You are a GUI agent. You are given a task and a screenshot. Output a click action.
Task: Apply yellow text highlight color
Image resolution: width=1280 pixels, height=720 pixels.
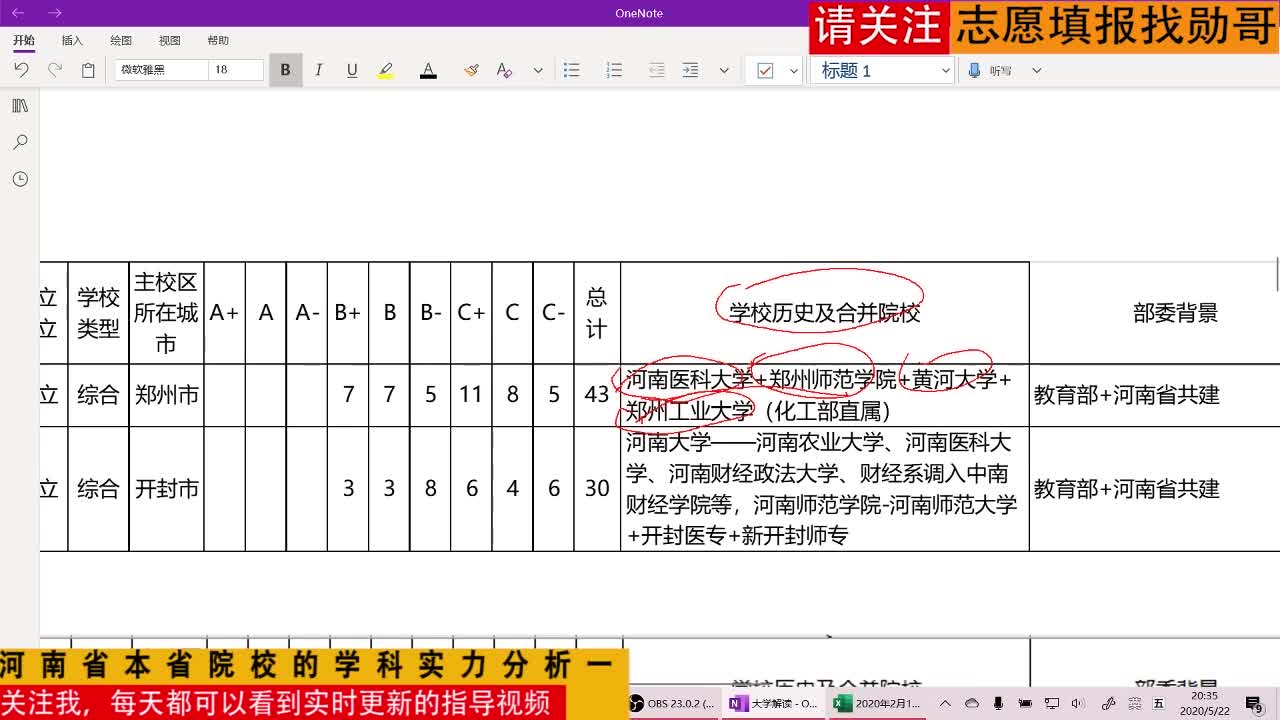[386, 70]
